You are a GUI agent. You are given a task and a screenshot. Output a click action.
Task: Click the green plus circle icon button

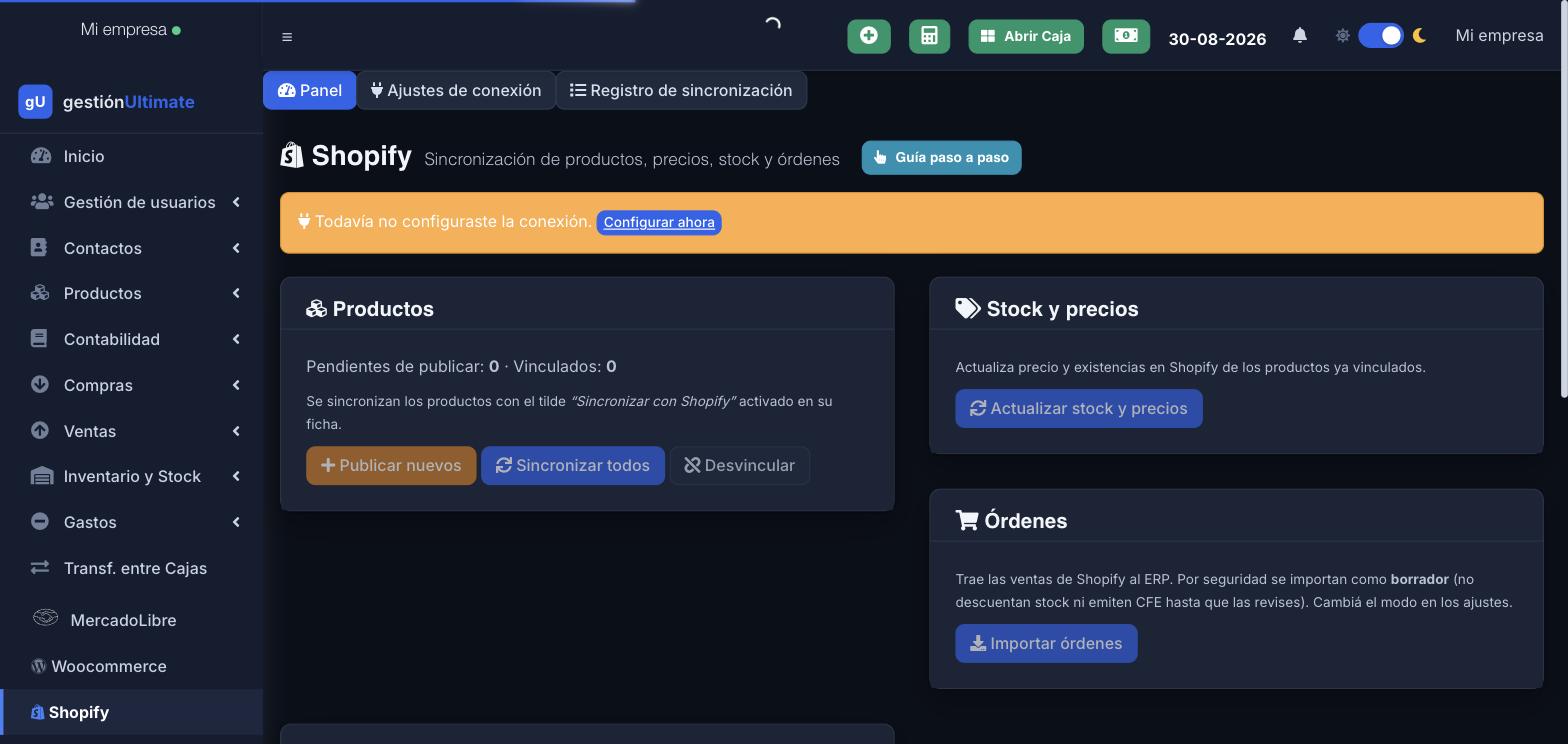tap(869, 36)
